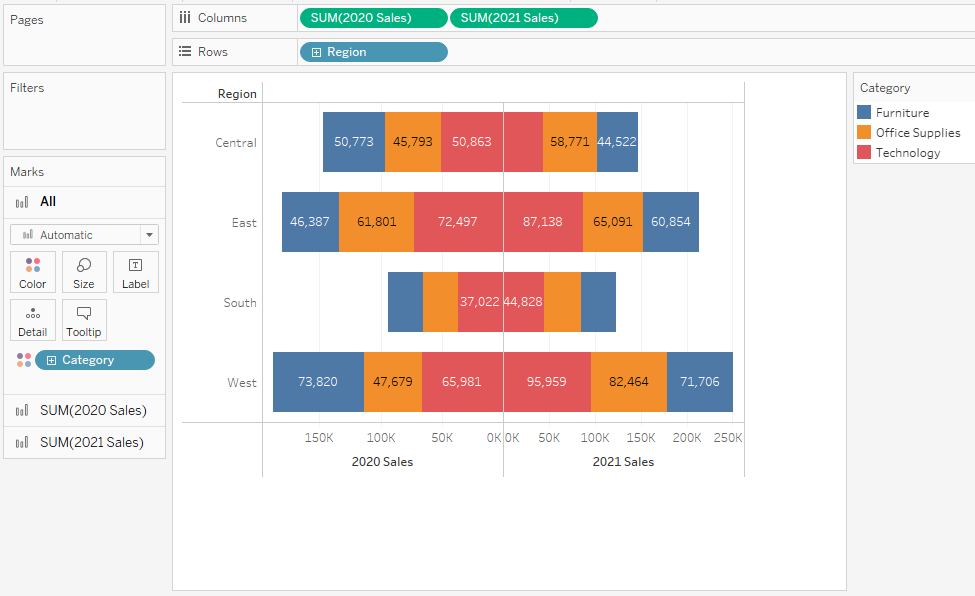The image size is (975, 596).
Task: Open the Color button on Marks card
Action: pos(33,271)
